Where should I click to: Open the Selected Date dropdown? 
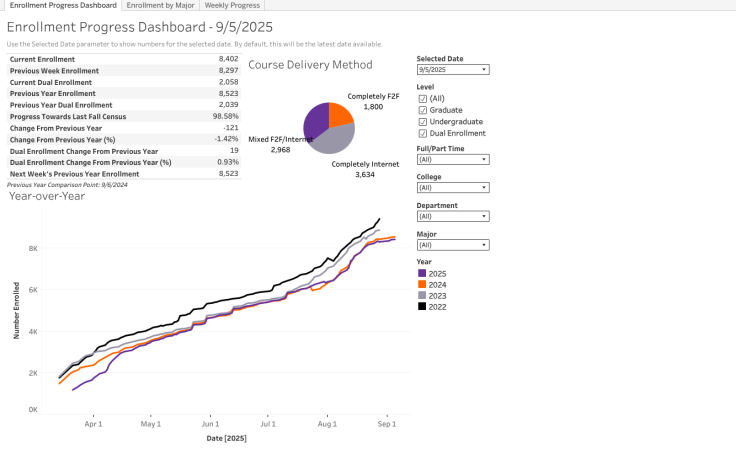[x=453, y=70]
